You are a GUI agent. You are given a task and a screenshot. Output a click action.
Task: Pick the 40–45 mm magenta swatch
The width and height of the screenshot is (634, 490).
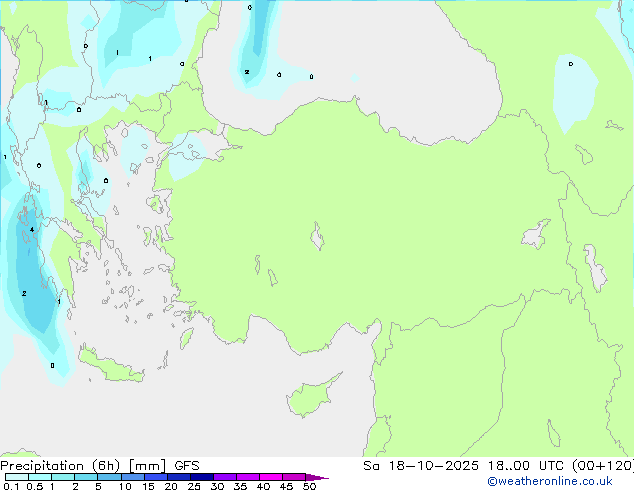(x=271, y=477)
